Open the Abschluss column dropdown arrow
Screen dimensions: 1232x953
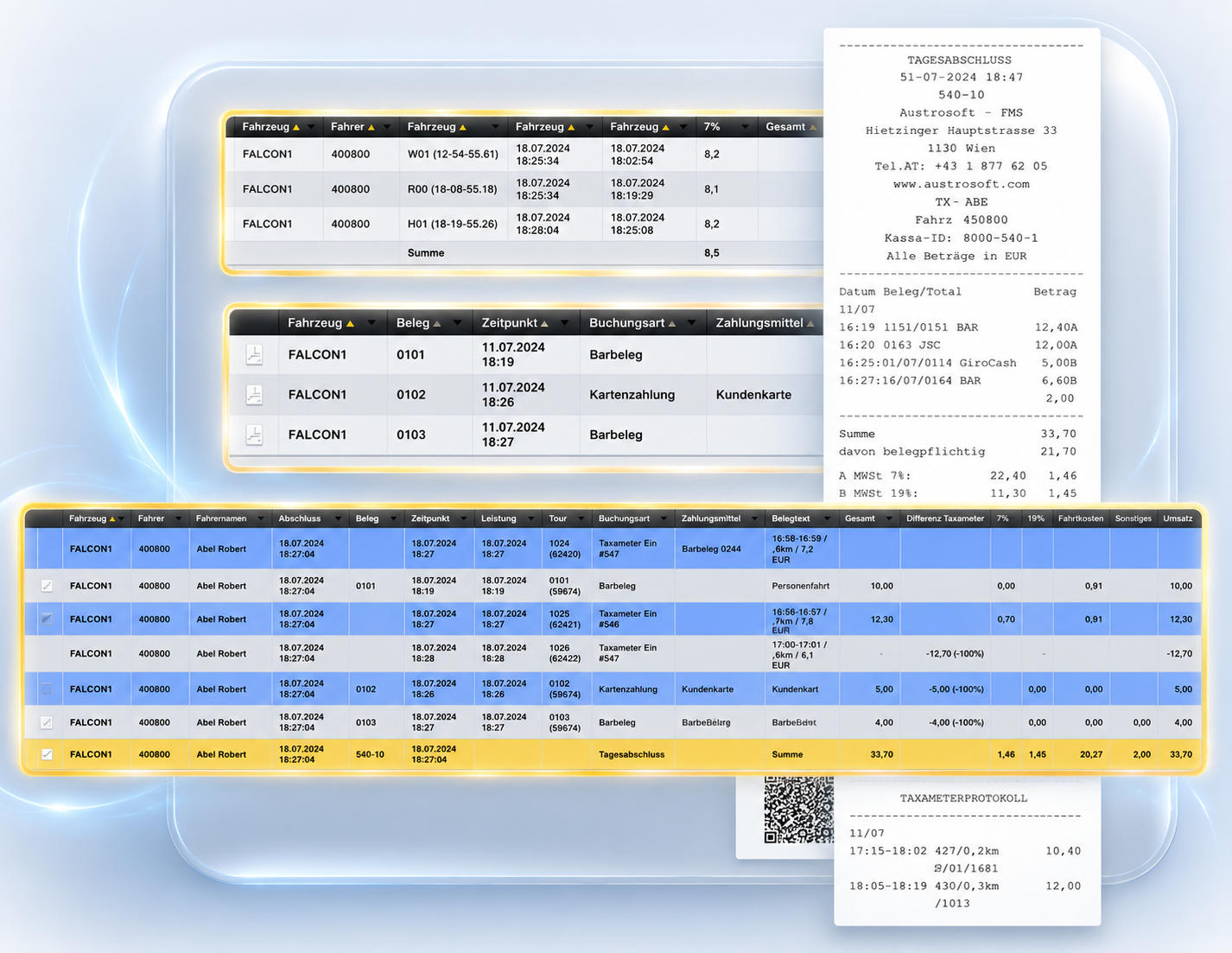[x=337, y=518]
